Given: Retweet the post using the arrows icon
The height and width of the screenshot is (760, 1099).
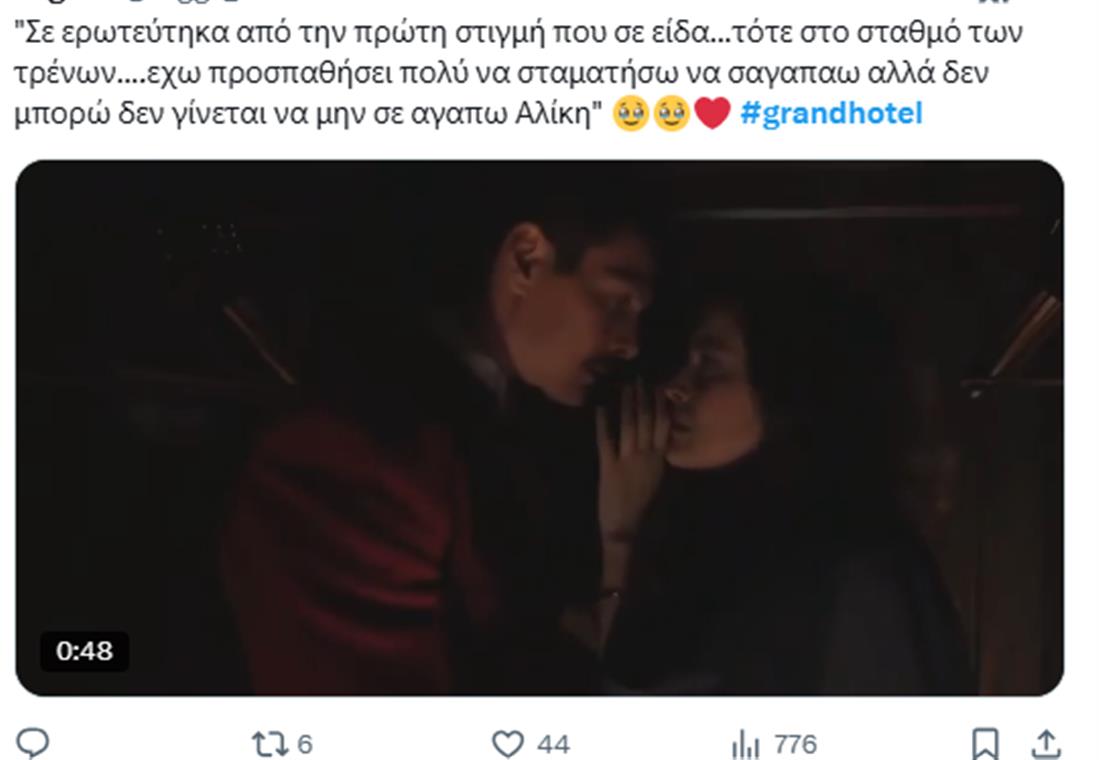Looking at the screenshot, I should 269,744.
